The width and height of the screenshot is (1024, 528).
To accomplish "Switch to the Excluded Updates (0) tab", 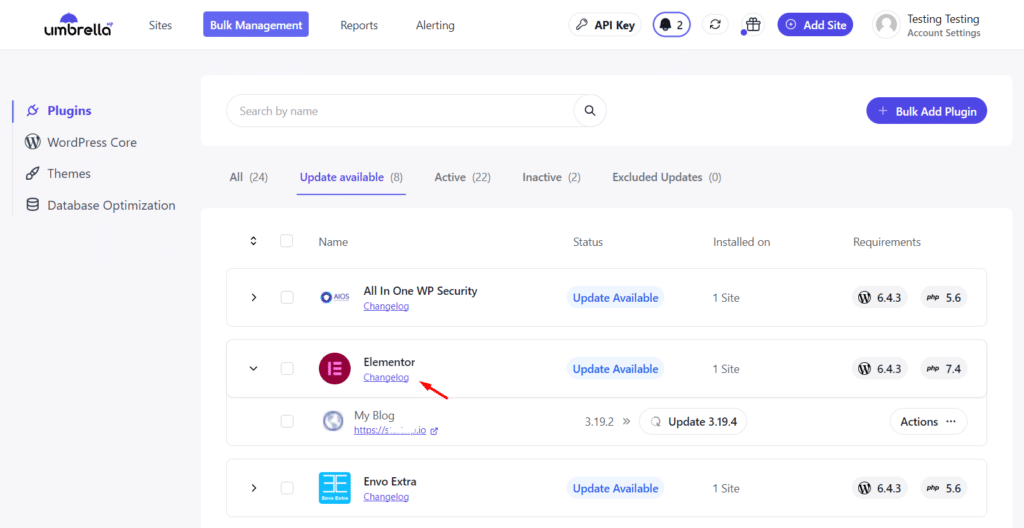I will tap(667, 177).
